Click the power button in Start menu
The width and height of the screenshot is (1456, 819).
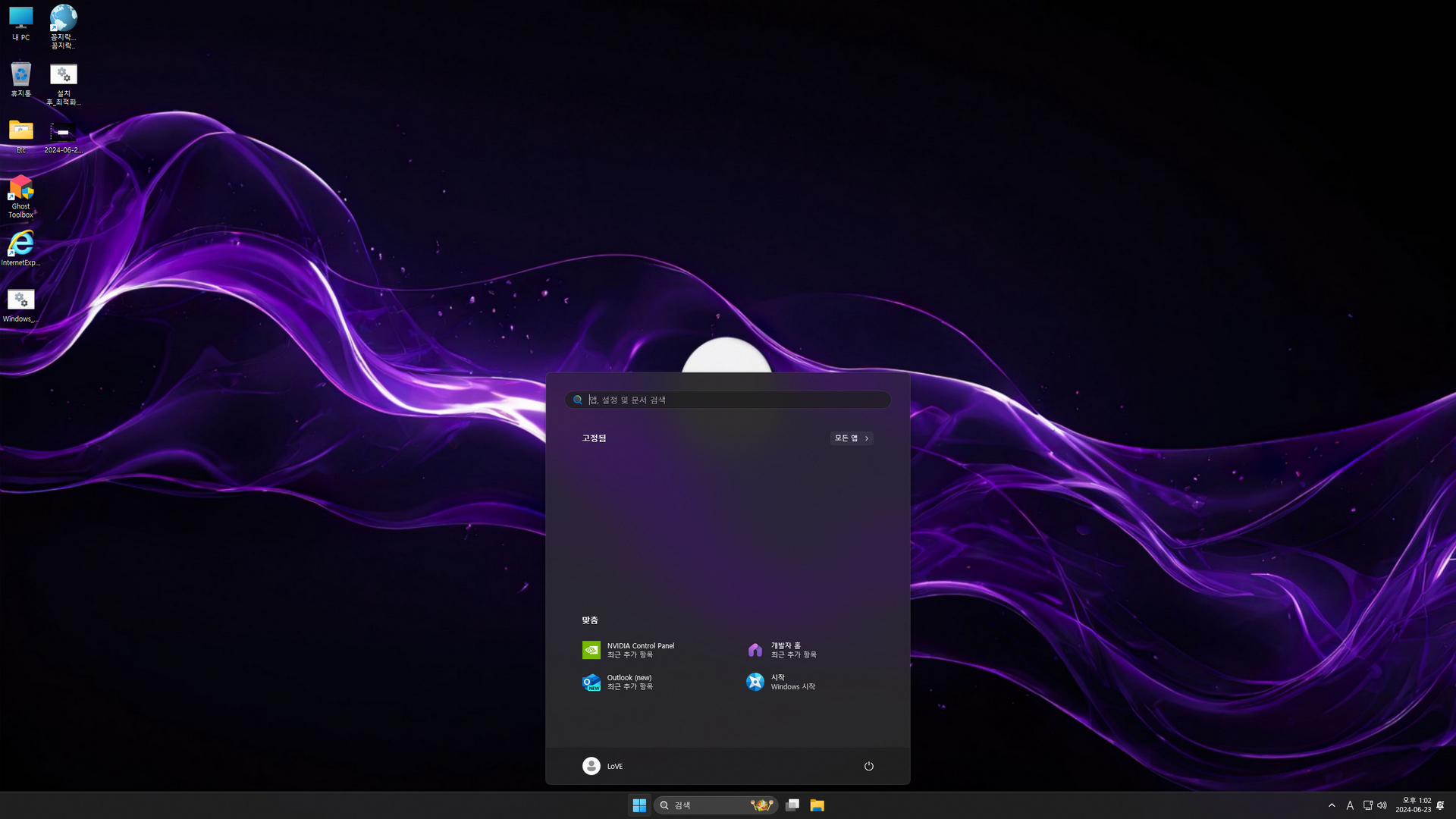coord(869,766)
